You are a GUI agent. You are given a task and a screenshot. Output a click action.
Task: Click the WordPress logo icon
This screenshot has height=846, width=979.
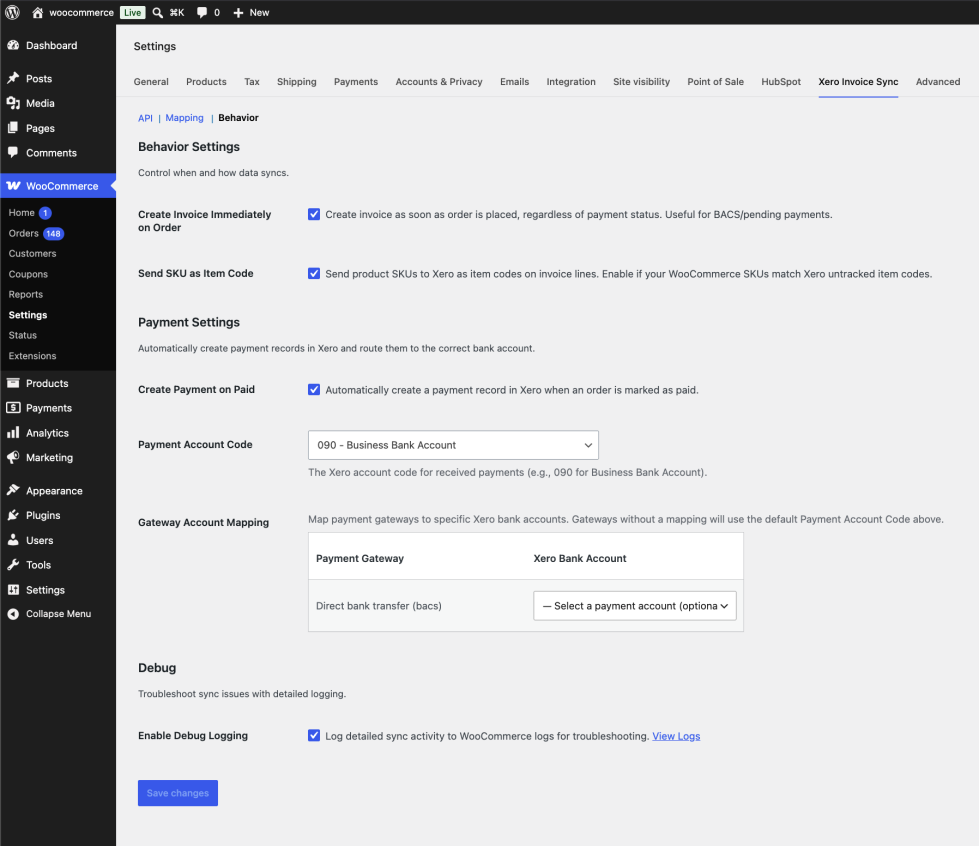(12, 12)
